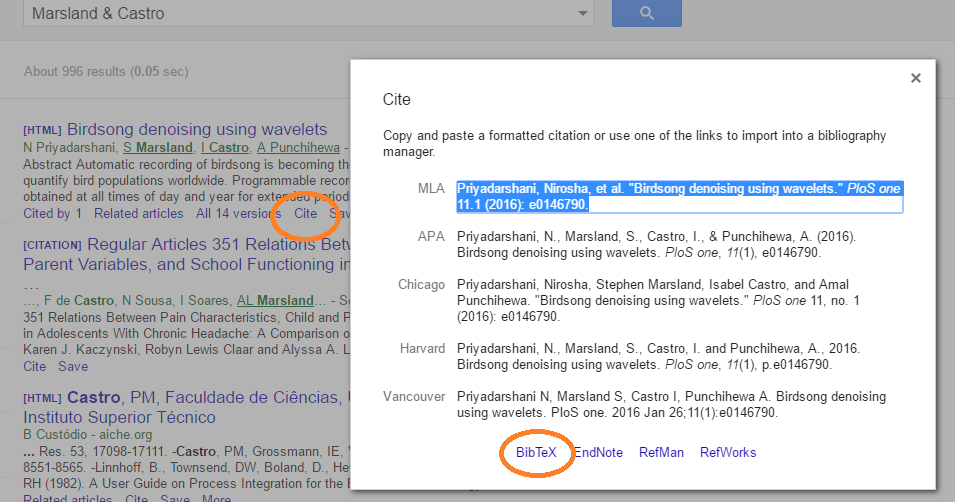This screenshot has height=502, width=955.
Task: Click the search field containing Marsland & Castro
Action: [x=309, y=13]
